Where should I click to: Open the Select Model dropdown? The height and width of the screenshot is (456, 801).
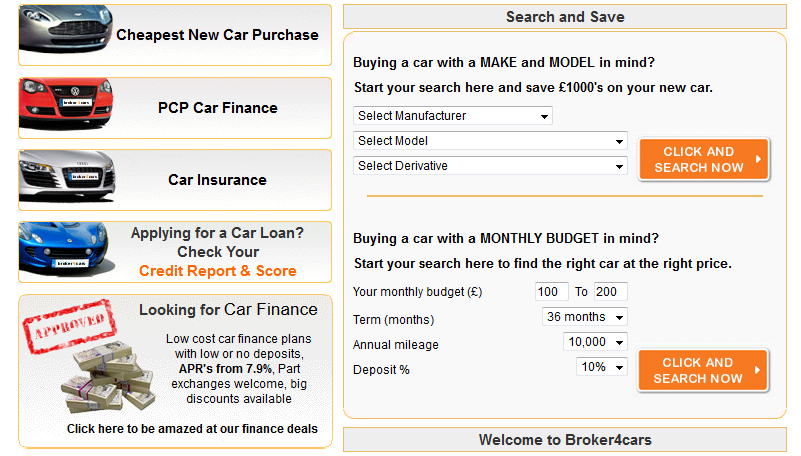[490, 141]
